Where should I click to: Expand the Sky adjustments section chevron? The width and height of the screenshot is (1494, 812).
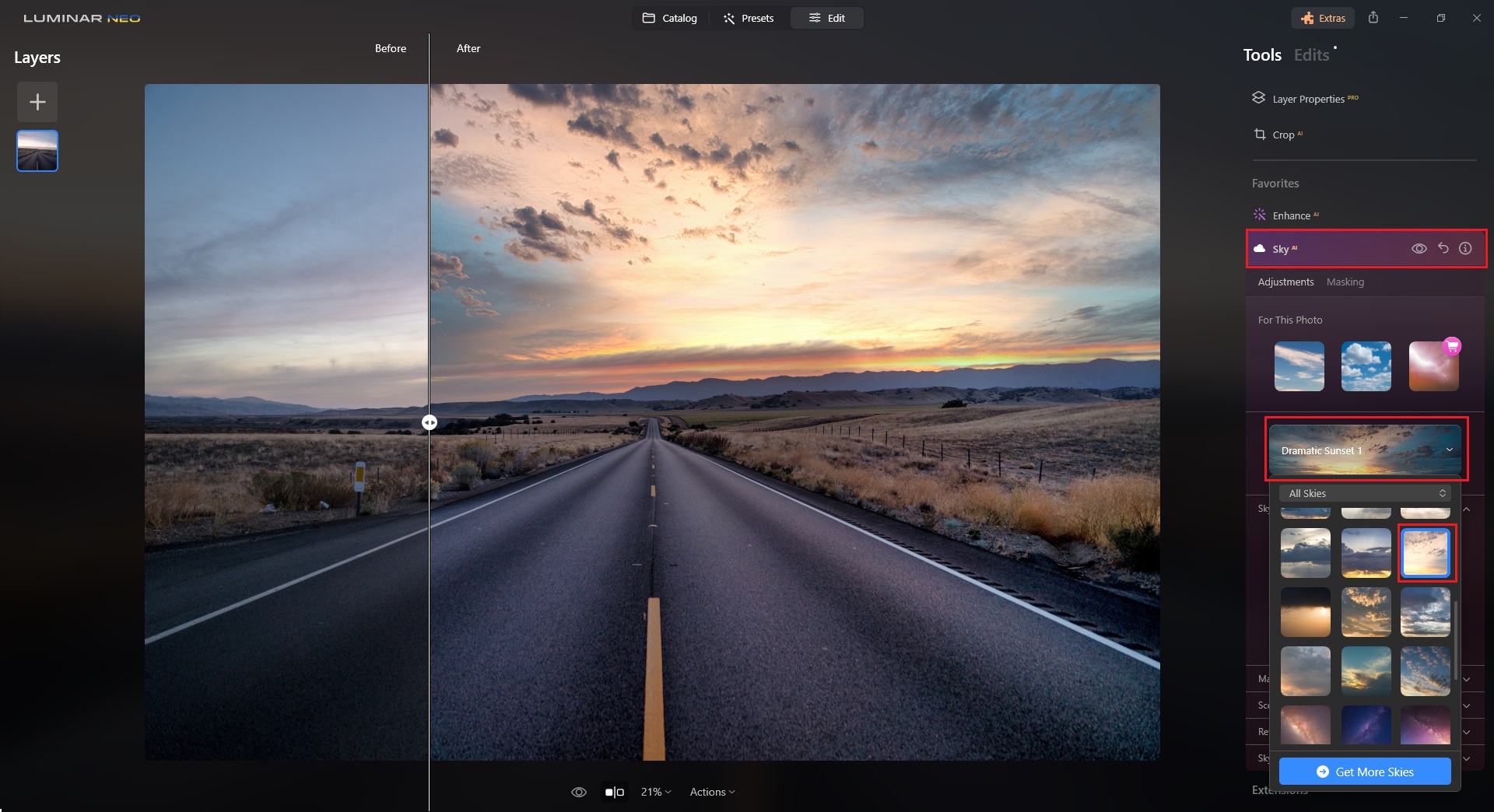[1467, 758]
